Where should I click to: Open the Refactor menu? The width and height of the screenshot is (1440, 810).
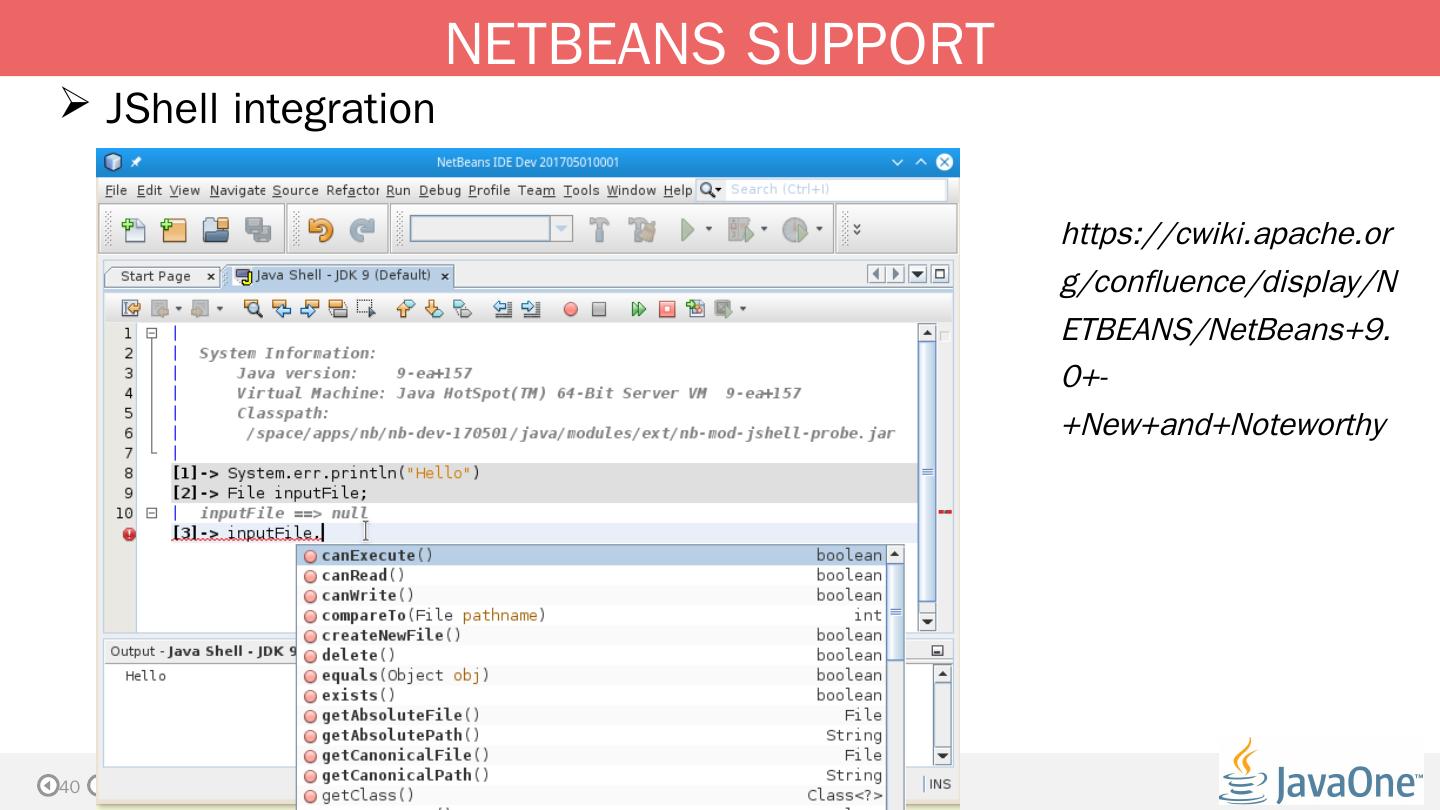click(353, 190)
